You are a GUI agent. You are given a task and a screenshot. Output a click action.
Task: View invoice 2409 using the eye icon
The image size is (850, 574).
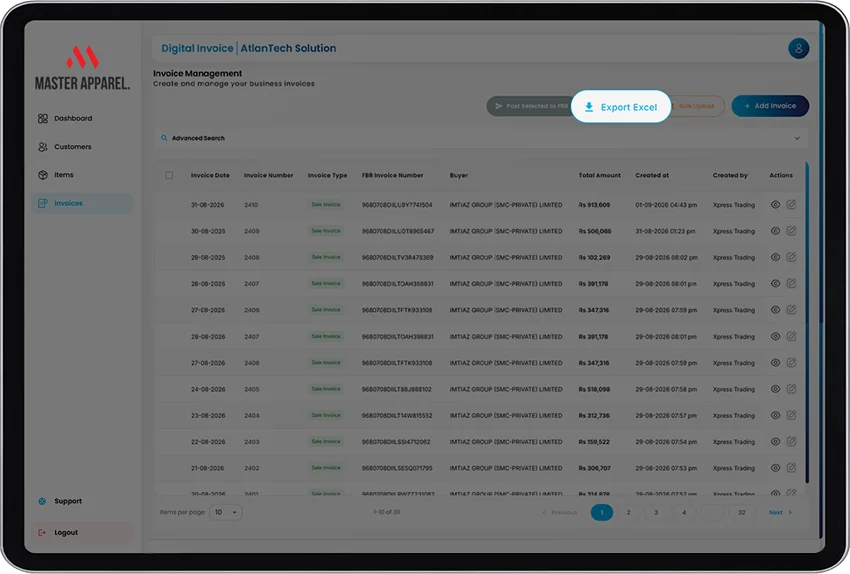(x=775, y=231)
